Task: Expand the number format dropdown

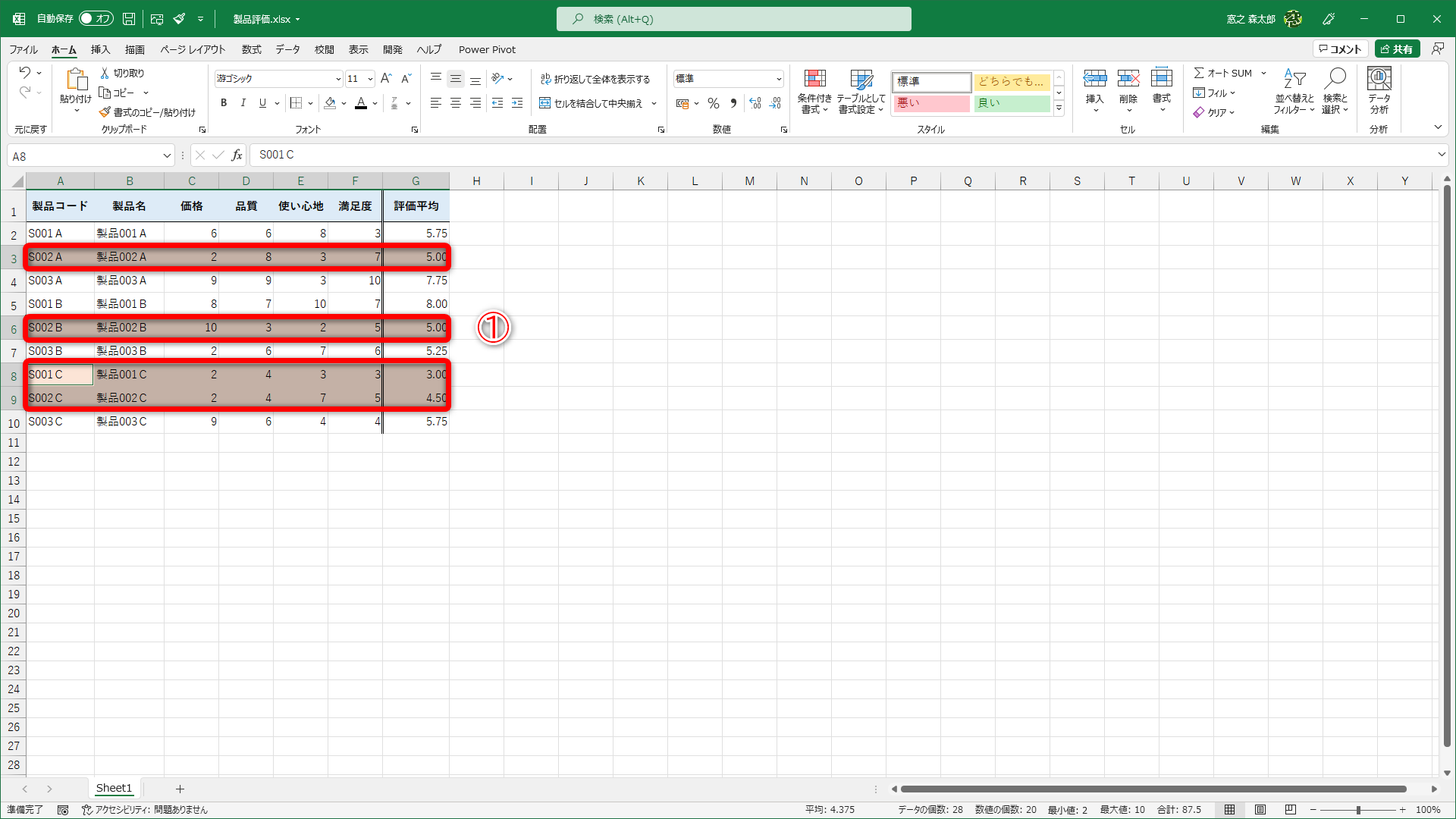Action: pos(779,79)
